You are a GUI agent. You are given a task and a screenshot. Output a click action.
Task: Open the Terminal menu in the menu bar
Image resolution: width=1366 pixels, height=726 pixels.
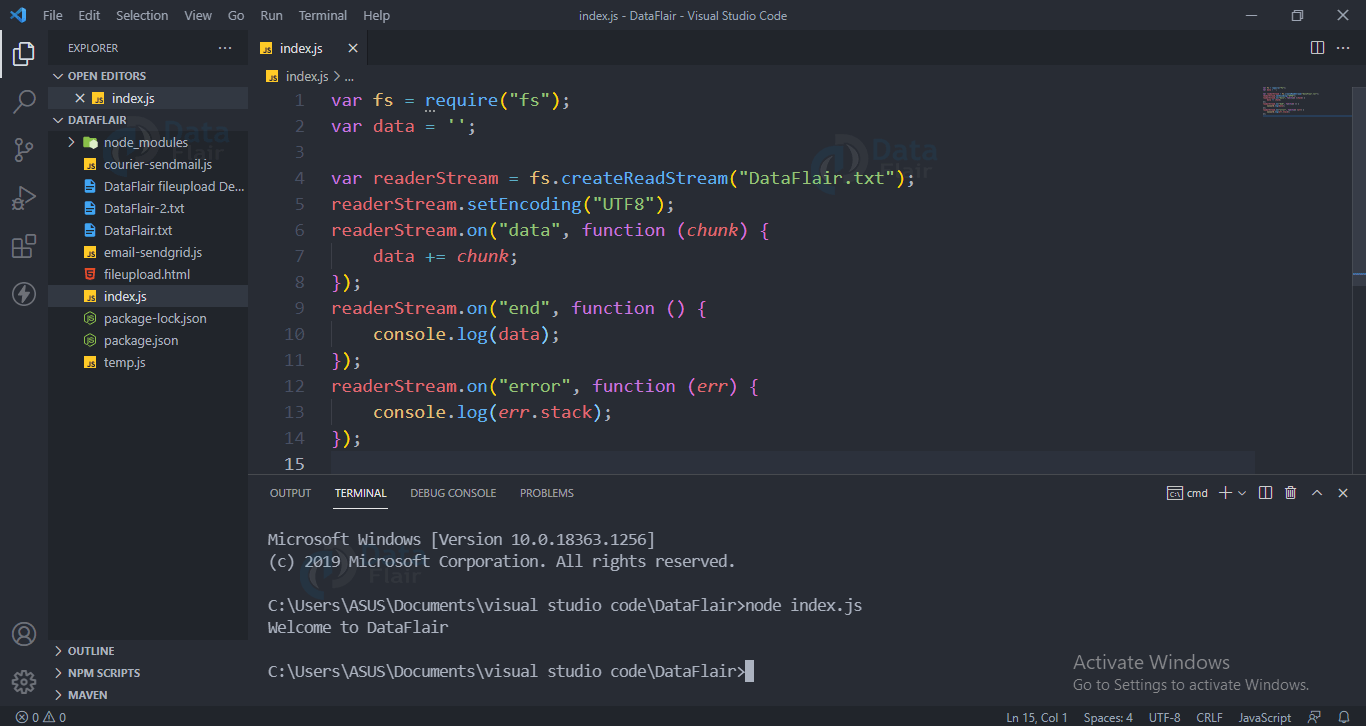(x=322, y=15)
